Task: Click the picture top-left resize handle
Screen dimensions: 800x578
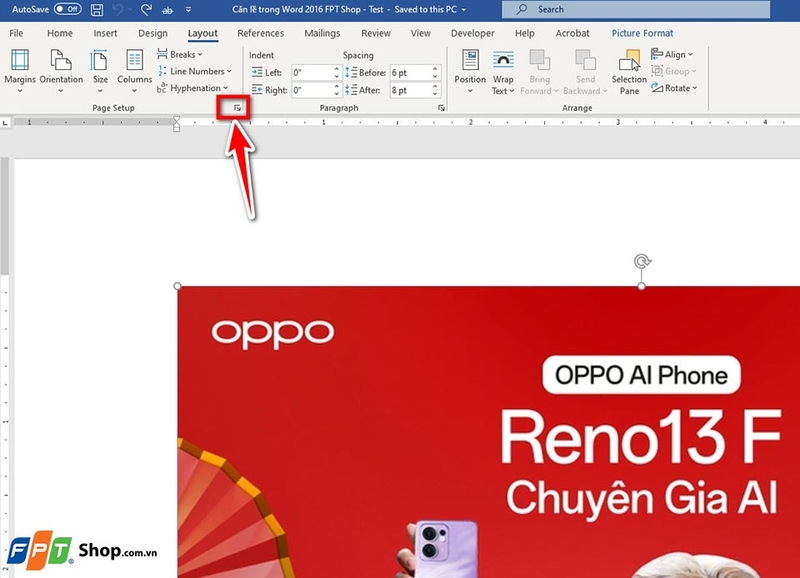Action: [x=178, y=286]
